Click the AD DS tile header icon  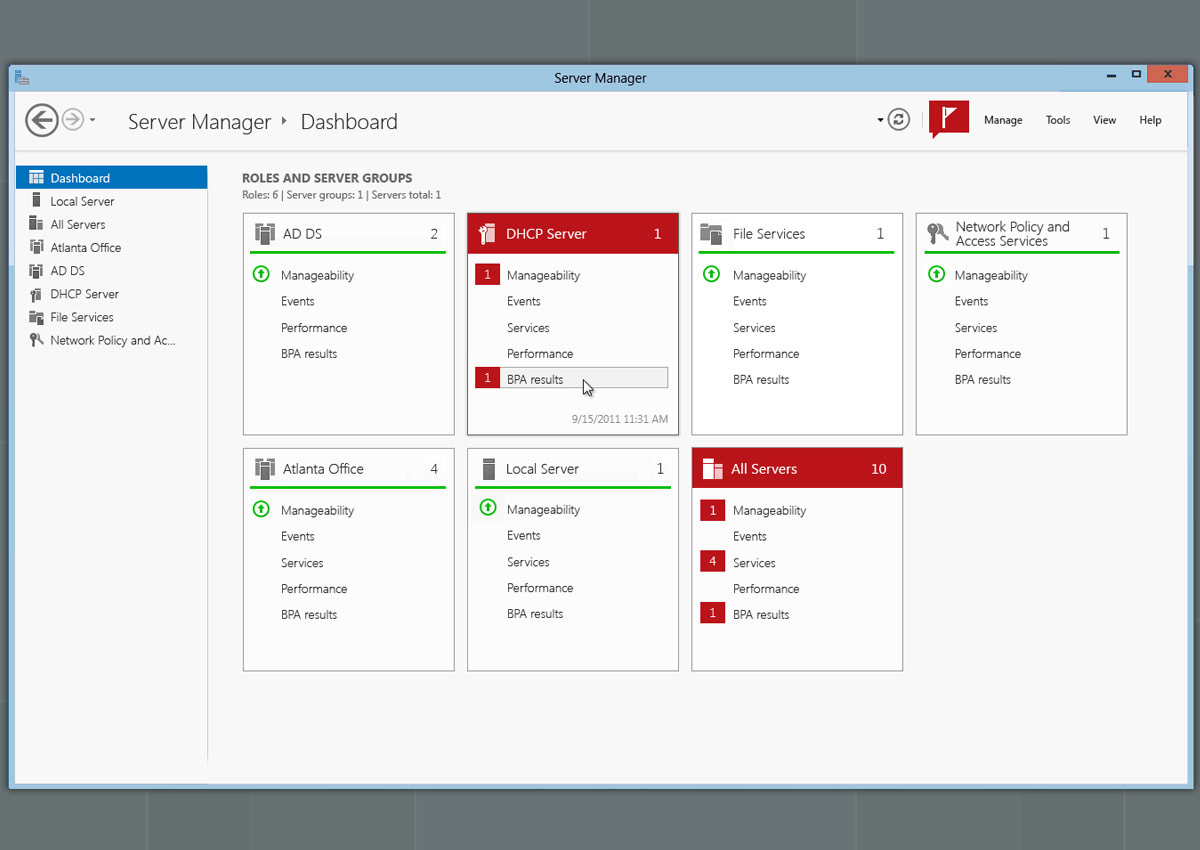[x=265, y=234]
